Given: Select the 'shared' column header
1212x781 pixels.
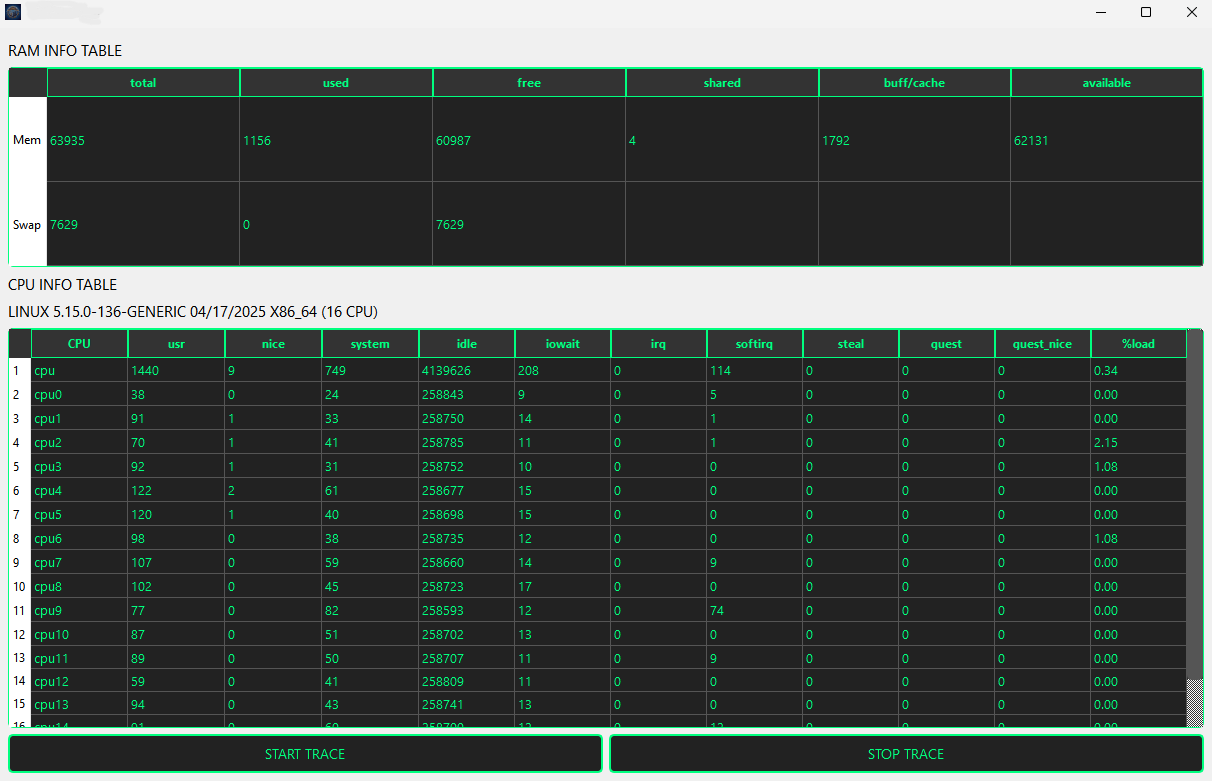Looking at the screenshot, I should [722, 83].
